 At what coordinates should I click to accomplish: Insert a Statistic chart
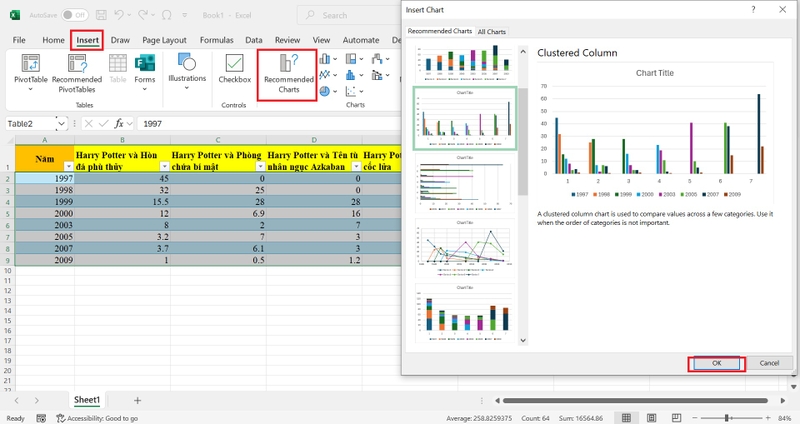pos(355,75)
